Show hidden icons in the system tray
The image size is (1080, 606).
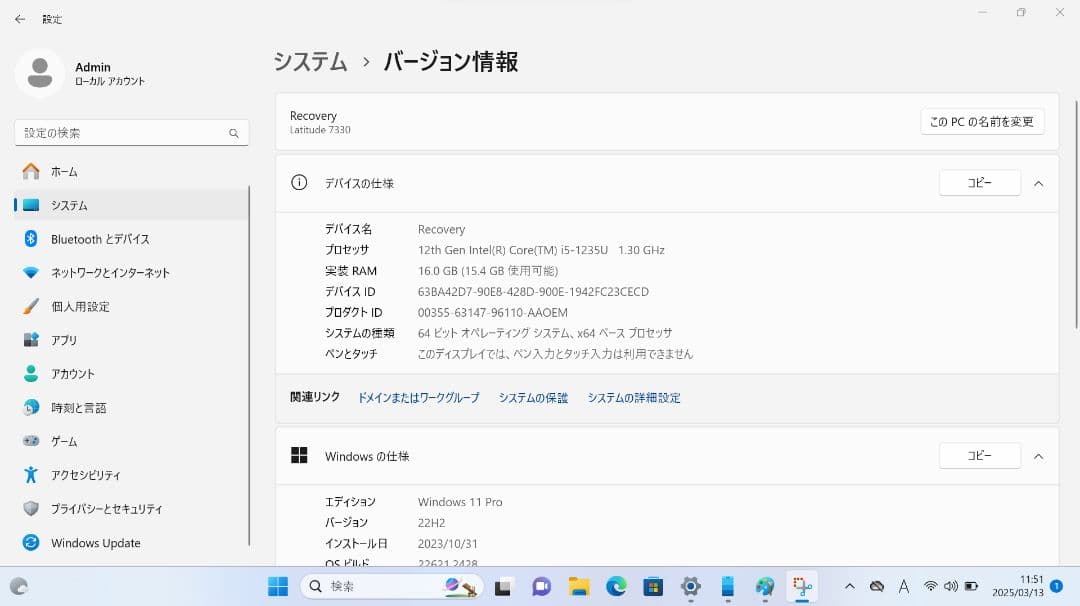pos(850,587)
